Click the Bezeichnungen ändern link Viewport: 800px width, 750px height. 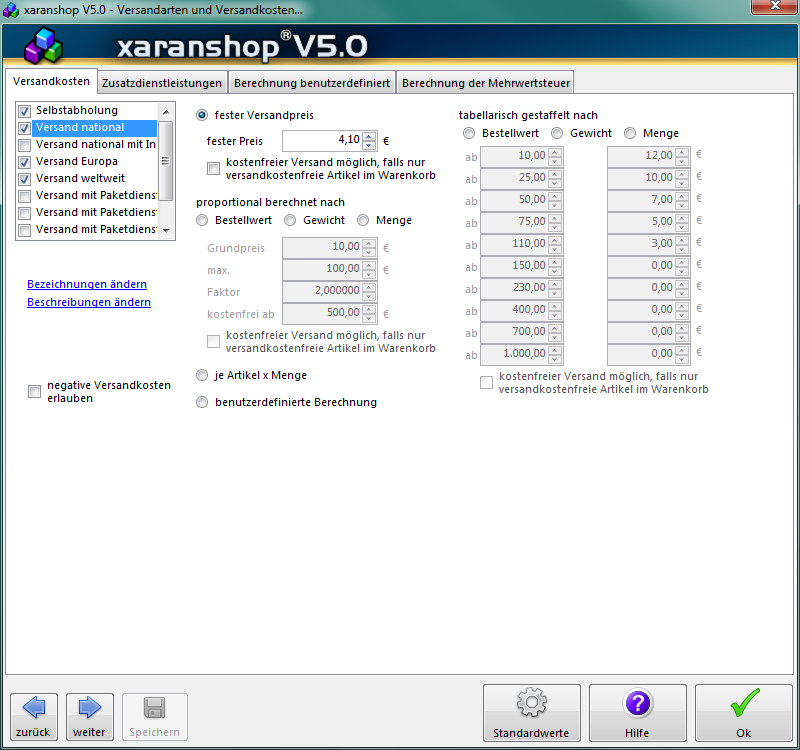(x=87, y=284)
